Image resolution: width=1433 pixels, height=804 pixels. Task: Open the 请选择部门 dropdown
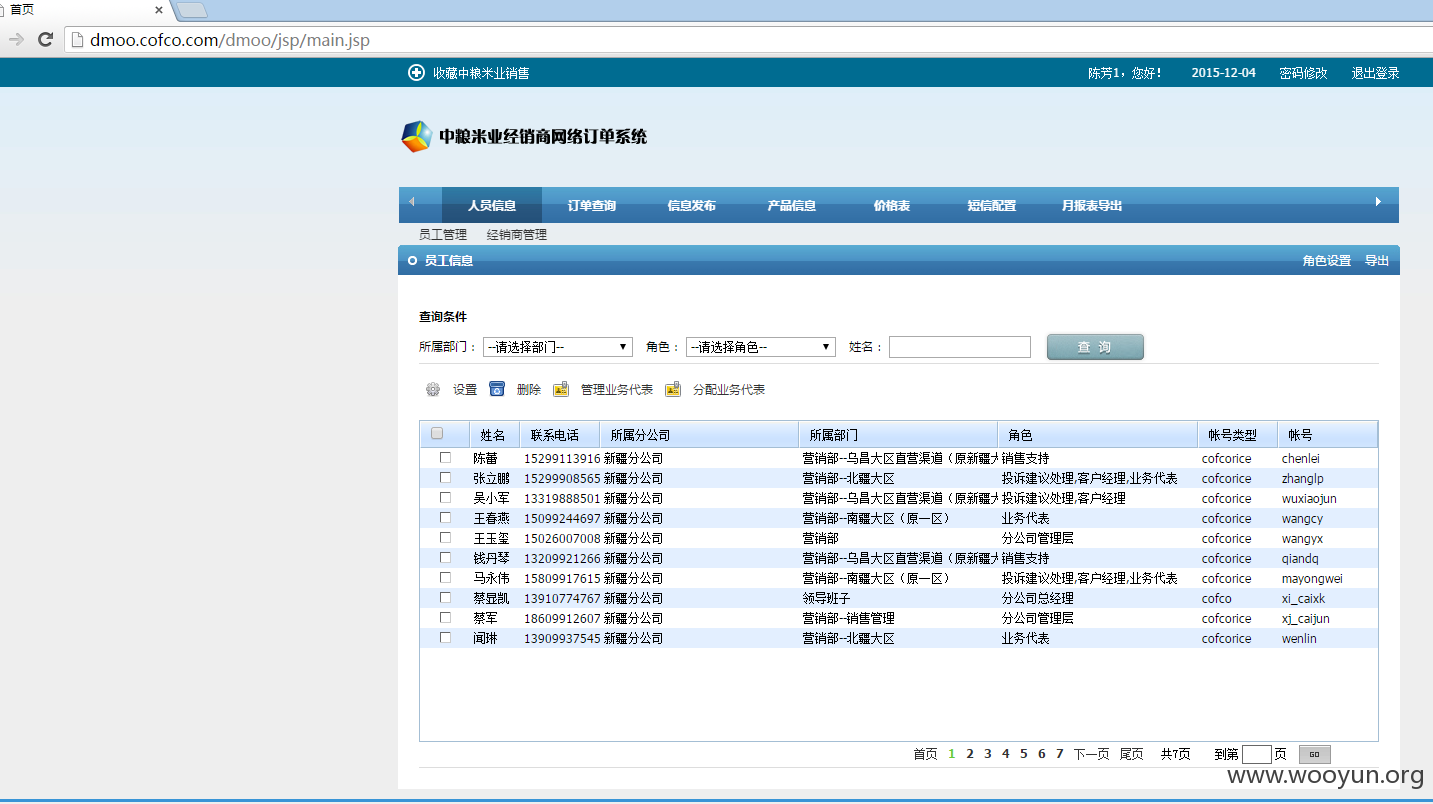coord(558,347)
